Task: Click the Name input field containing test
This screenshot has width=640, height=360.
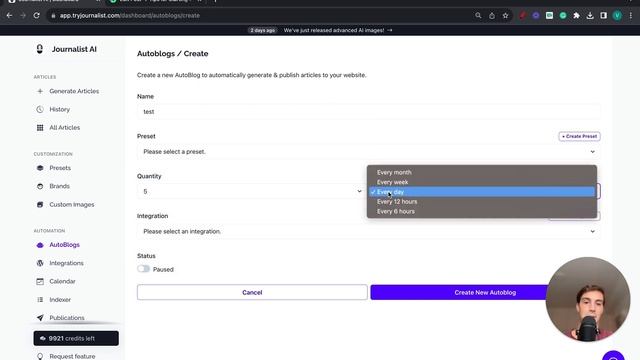Action: point(369,112)
